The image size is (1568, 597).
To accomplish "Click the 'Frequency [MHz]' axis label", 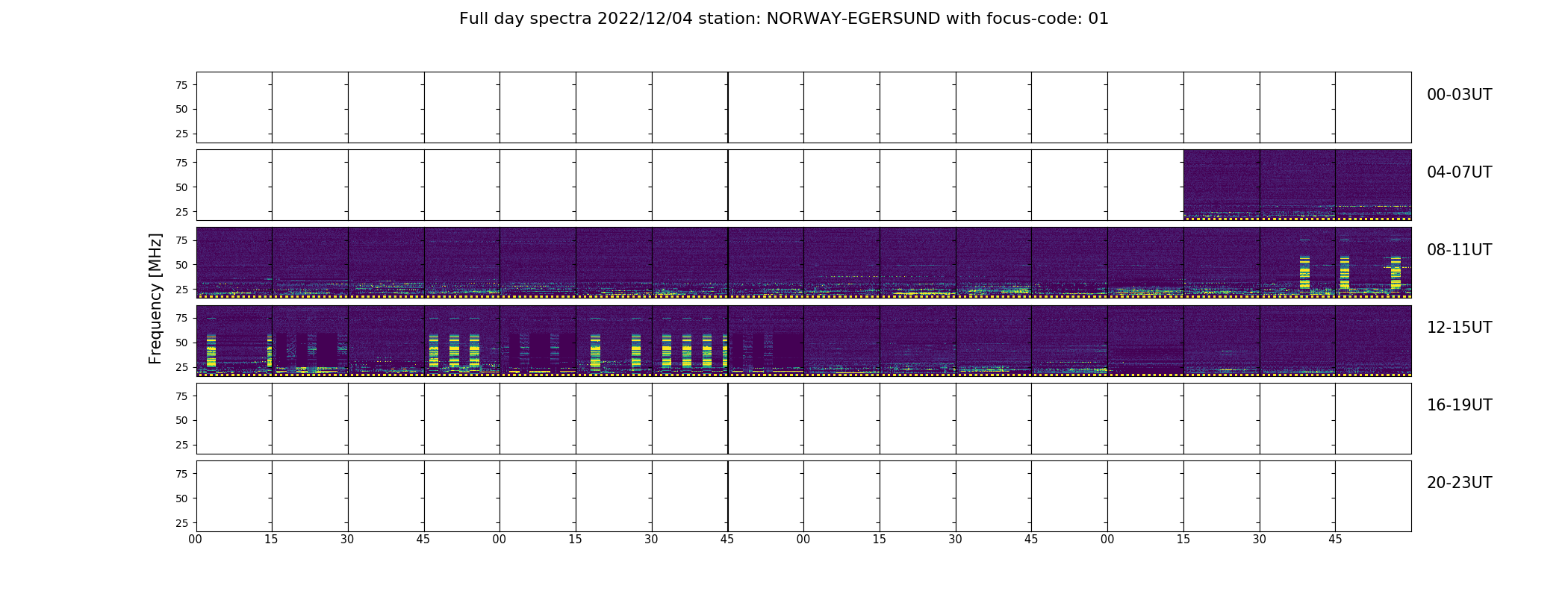I will point(155,298).
